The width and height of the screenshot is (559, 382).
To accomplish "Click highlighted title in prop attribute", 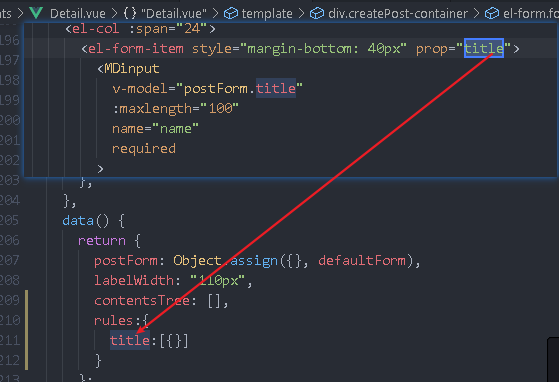I will [x=483, y=48].
